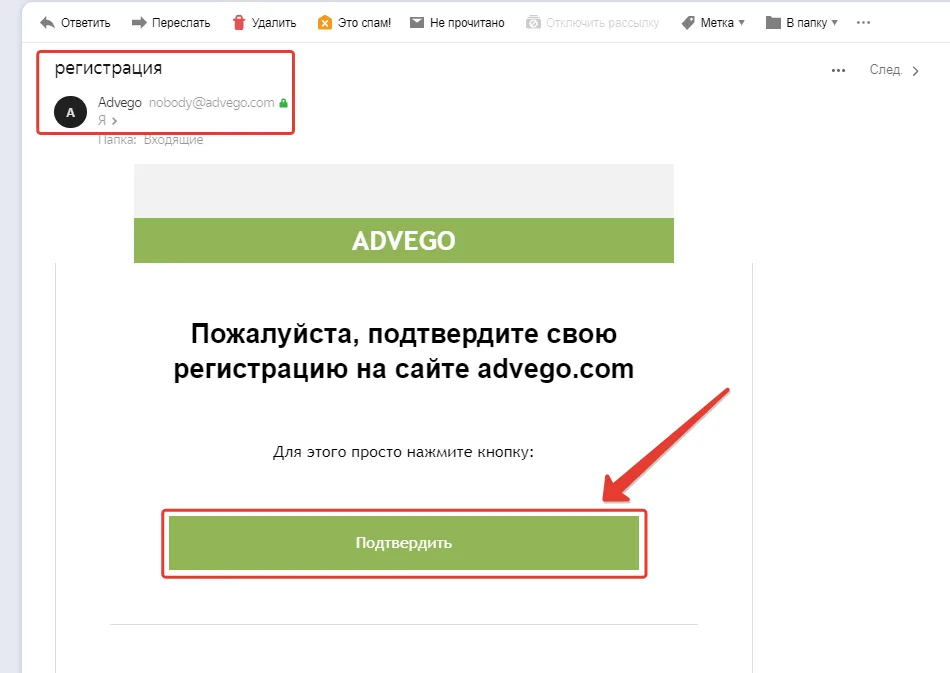
Task: Click the green lock icon near sender address
Action: coord(282,102)
